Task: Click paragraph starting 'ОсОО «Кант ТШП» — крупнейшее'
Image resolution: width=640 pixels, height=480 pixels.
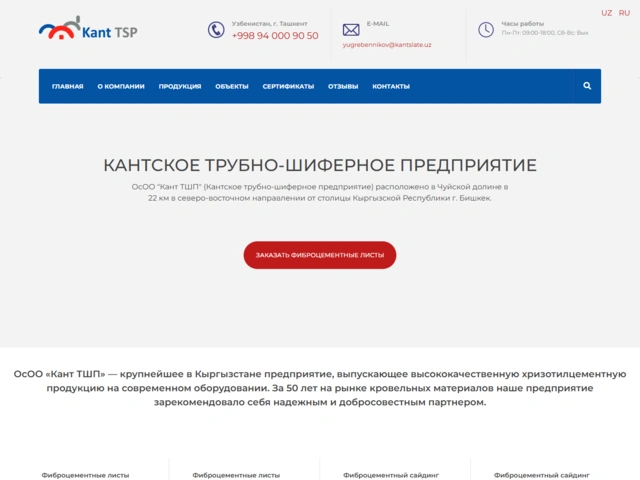Action: 320,388
